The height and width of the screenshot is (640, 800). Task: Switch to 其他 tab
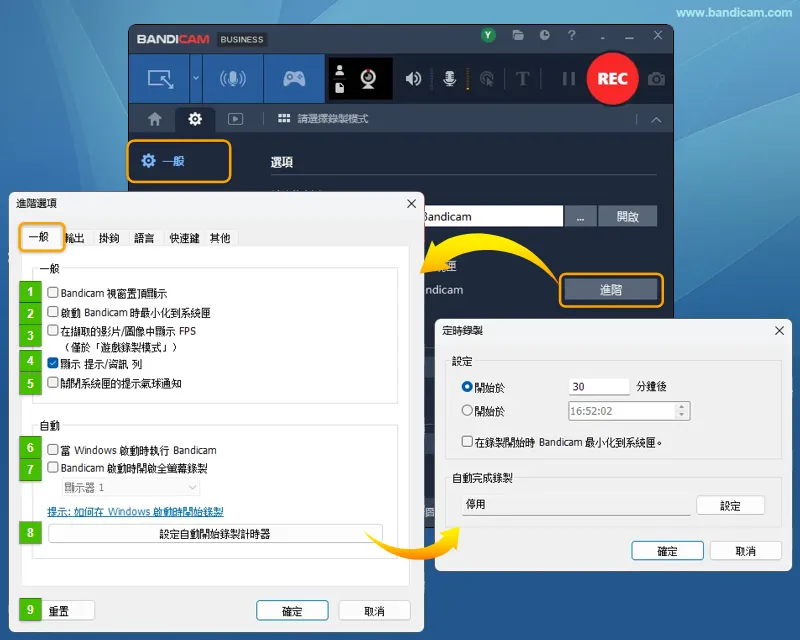click(220, 238)
